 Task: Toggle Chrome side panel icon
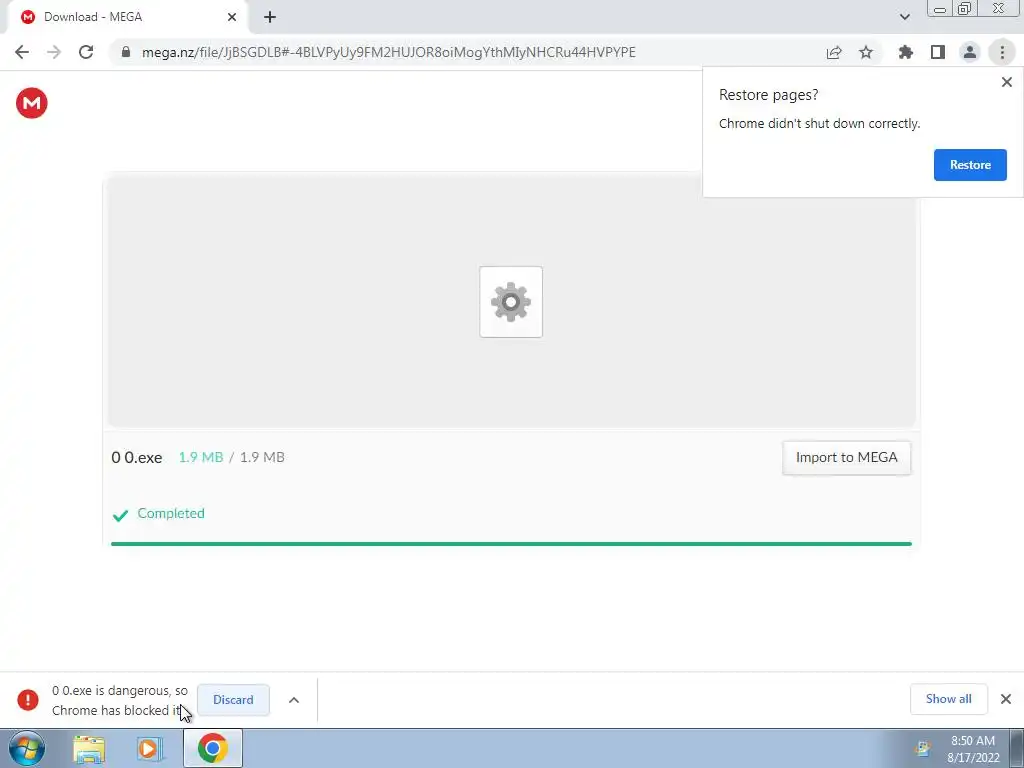[938, 52]
